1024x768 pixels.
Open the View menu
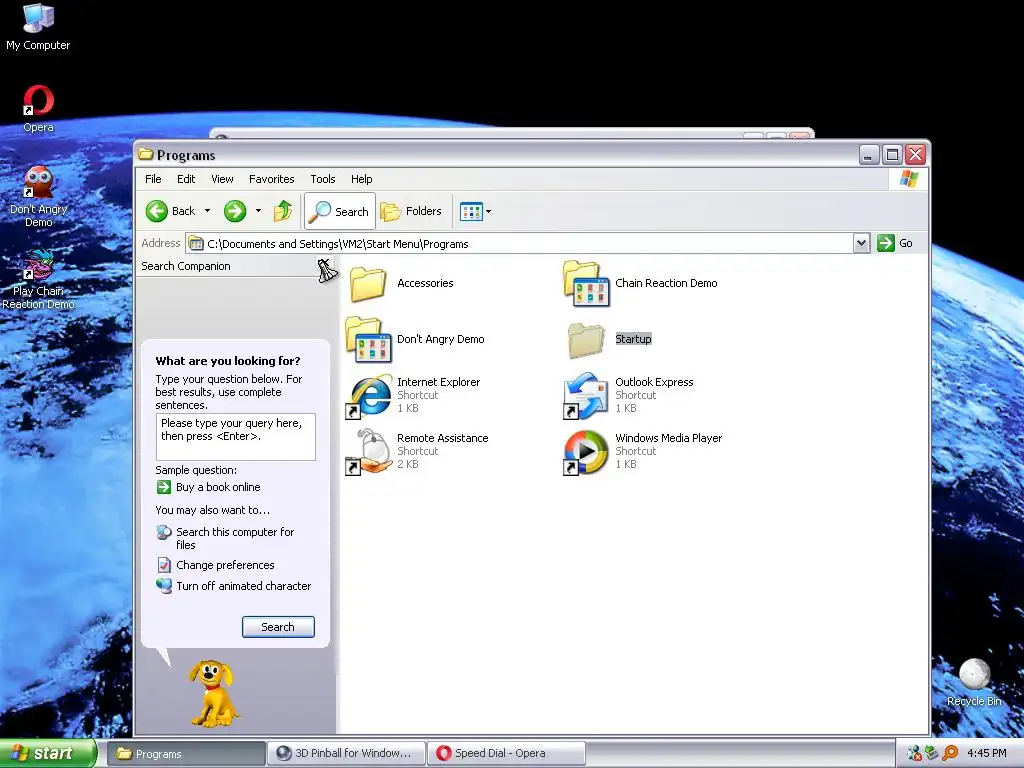[222, 179]
